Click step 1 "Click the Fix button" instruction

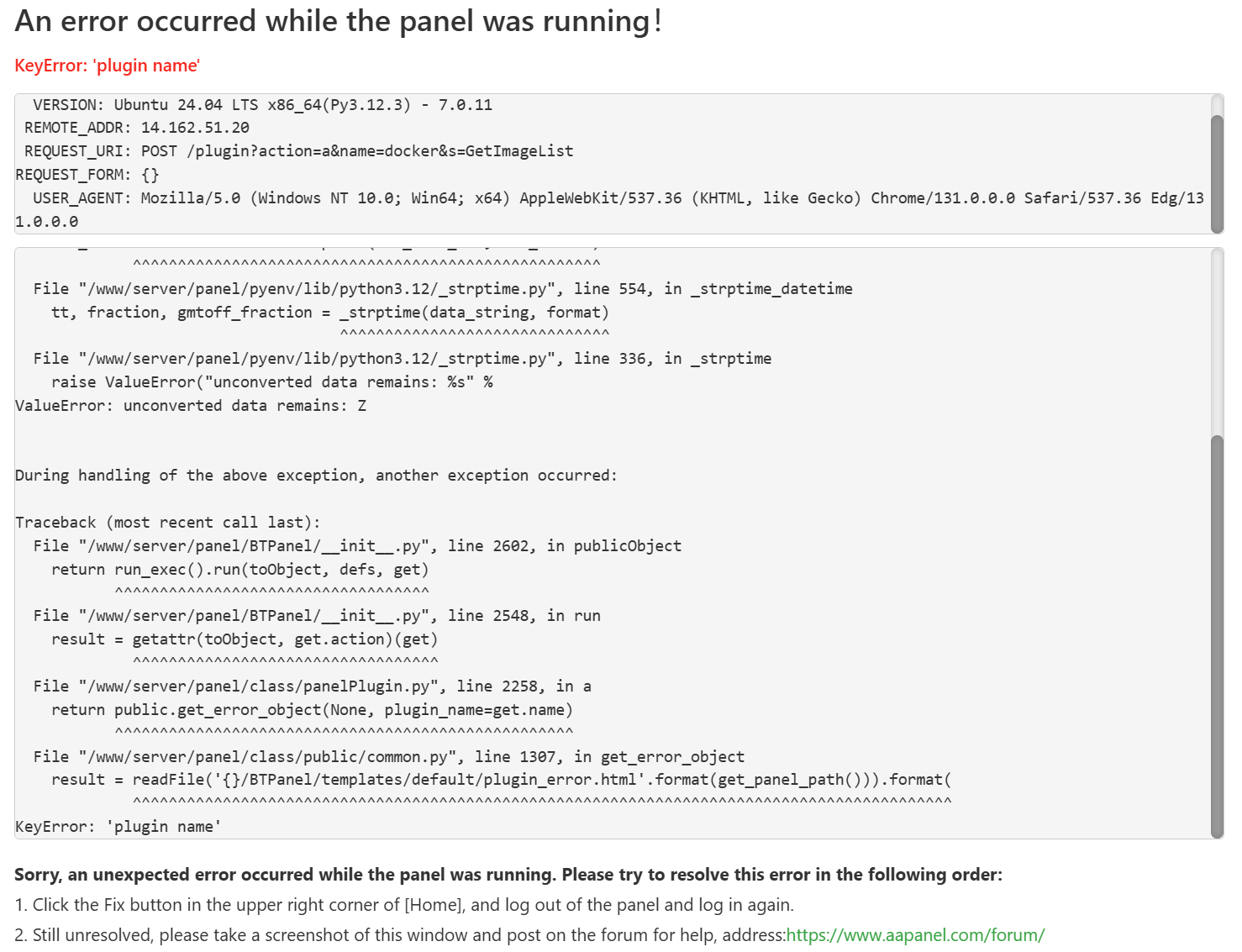pos(403,905)
